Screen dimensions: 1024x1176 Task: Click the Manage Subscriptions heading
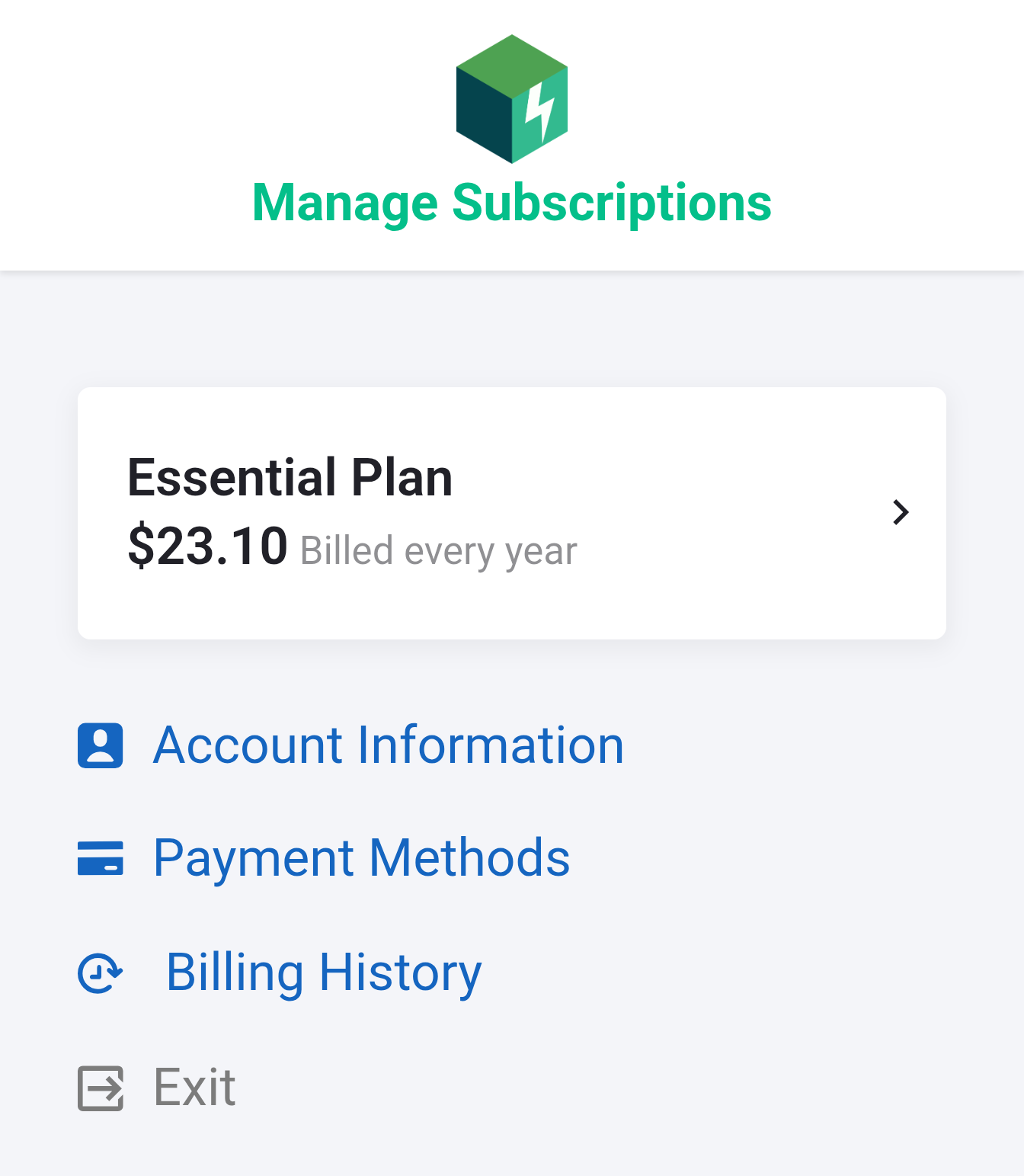(512, 203)
